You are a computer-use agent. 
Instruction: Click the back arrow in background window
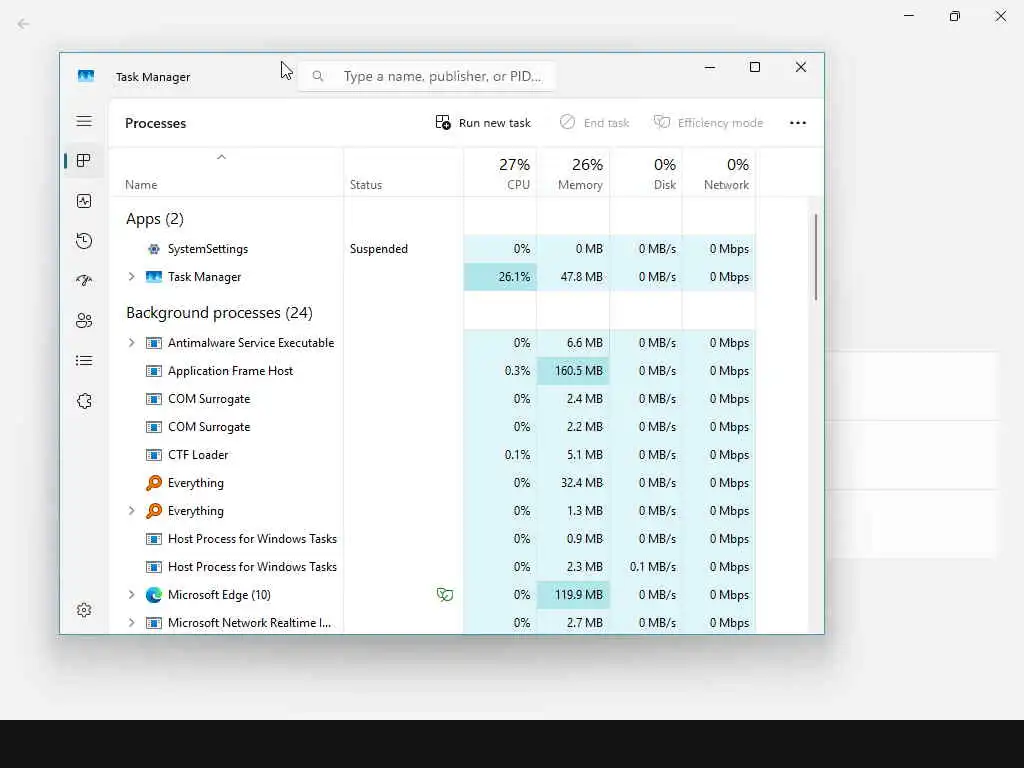(x=24, y=24)
